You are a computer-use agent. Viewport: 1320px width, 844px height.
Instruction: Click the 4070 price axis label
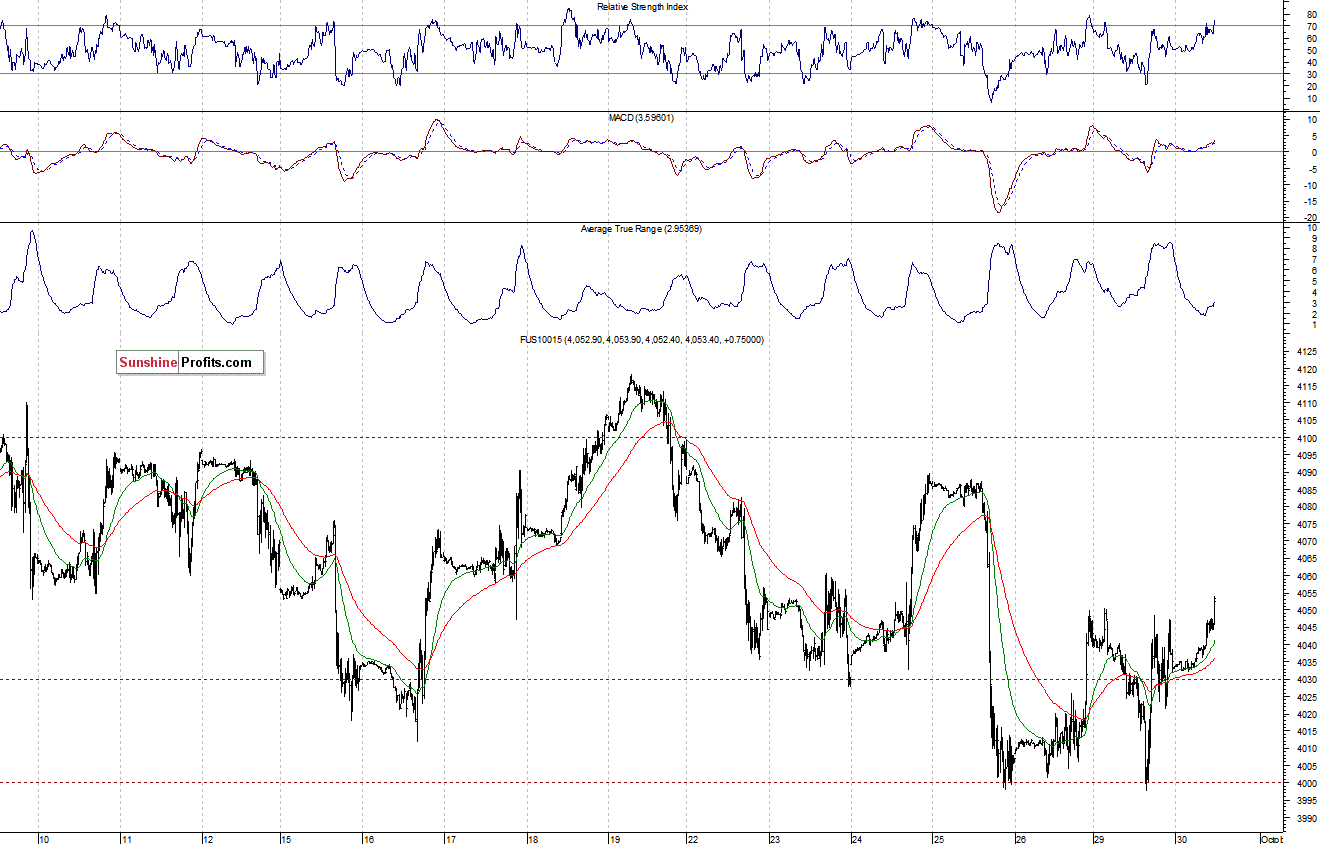pyautogui.click(x=1306, y=542)
